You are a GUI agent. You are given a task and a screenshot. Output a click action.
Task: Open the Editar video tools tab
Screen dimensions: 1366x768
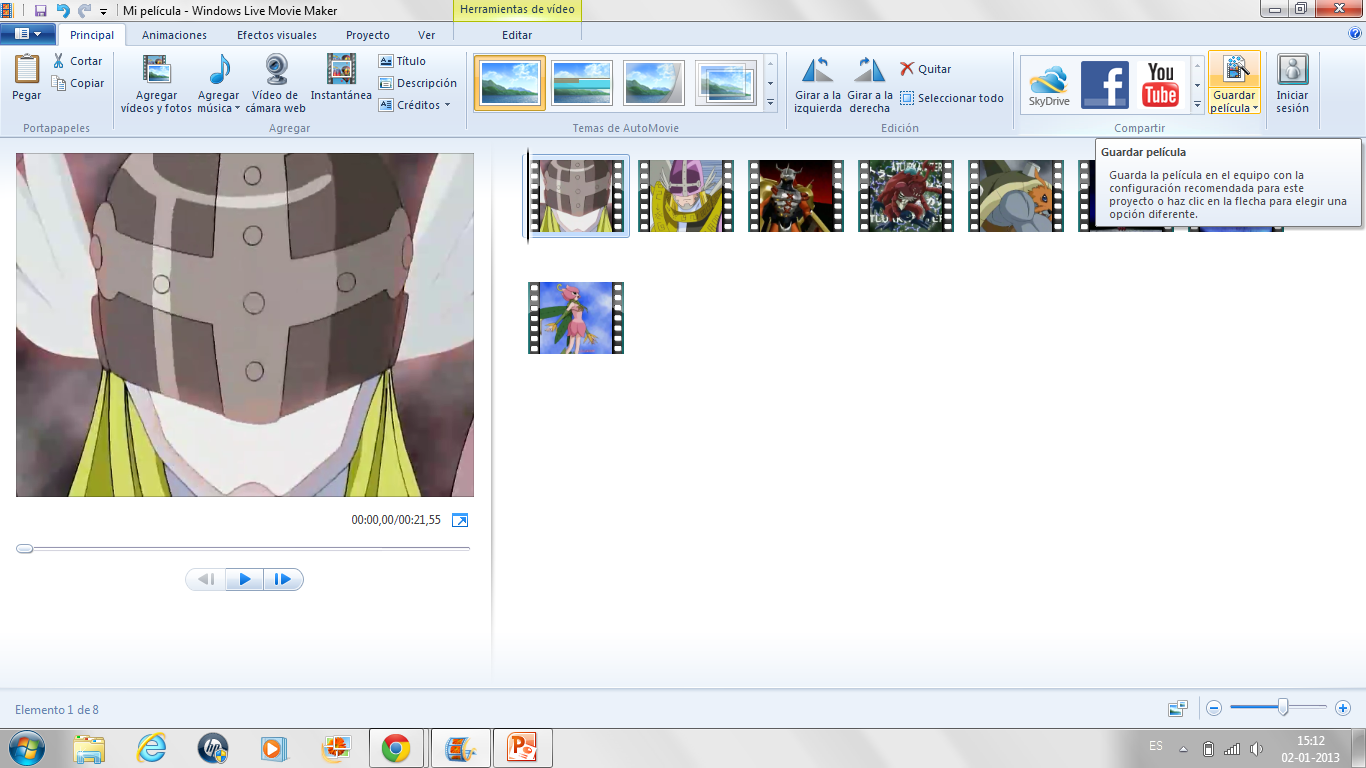(x=517, y=35)
